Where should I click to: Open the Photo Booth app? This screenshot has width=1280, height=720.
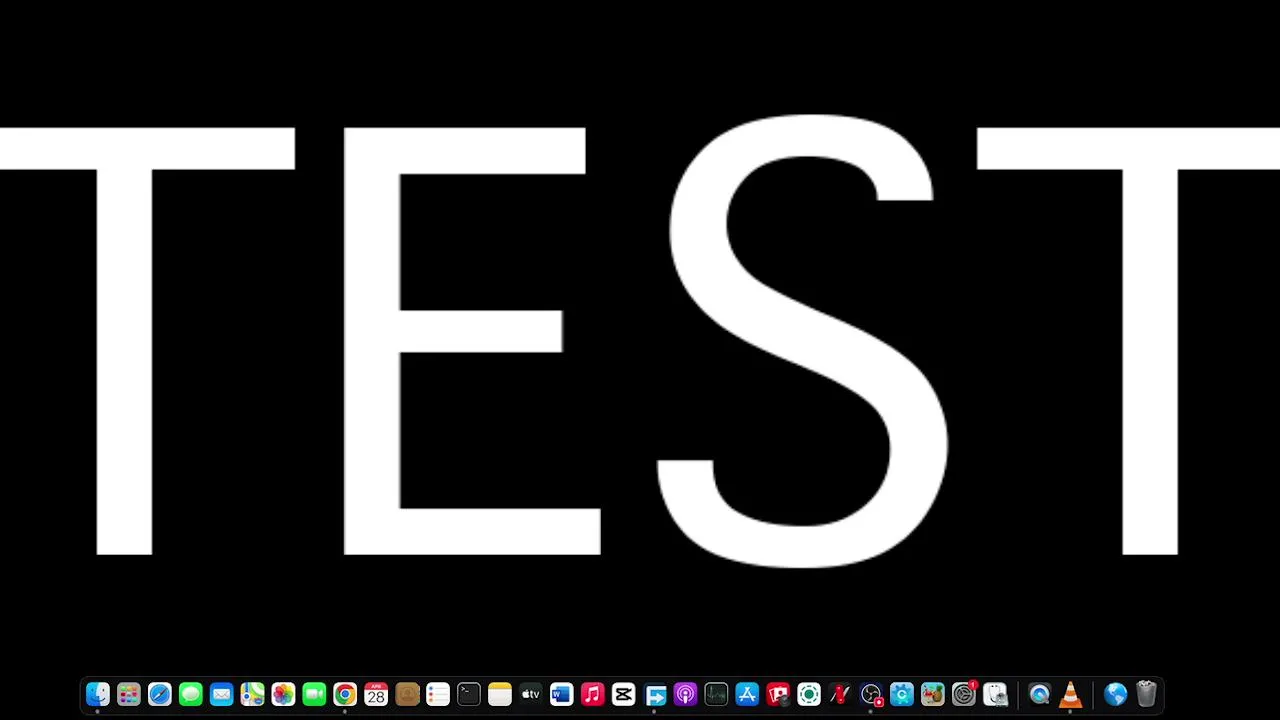pos(778,694)
